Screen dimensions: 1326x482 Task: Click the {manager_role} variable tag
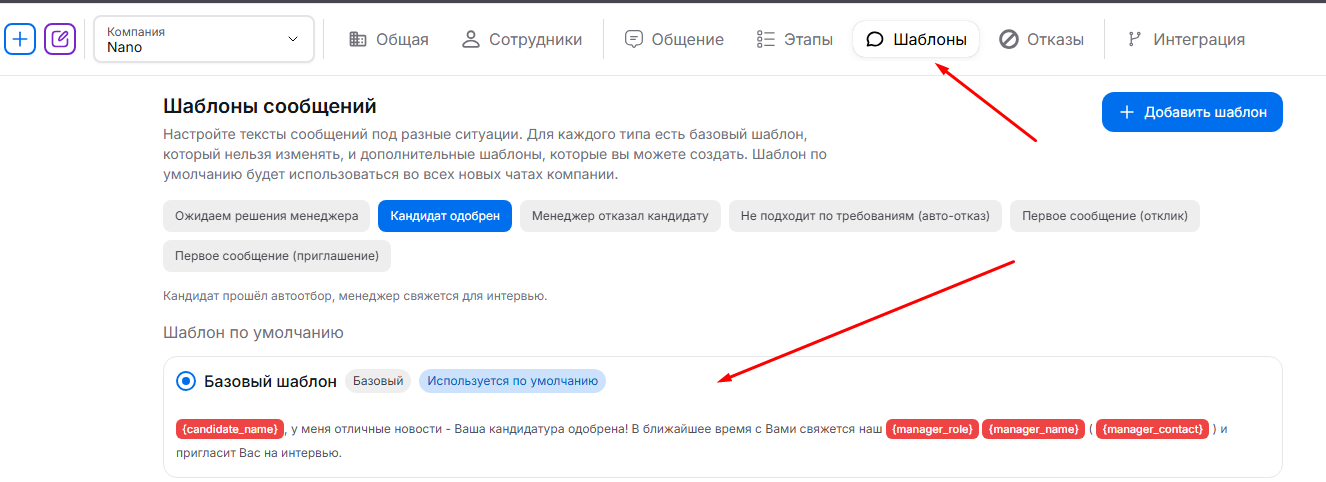[932, 429]
